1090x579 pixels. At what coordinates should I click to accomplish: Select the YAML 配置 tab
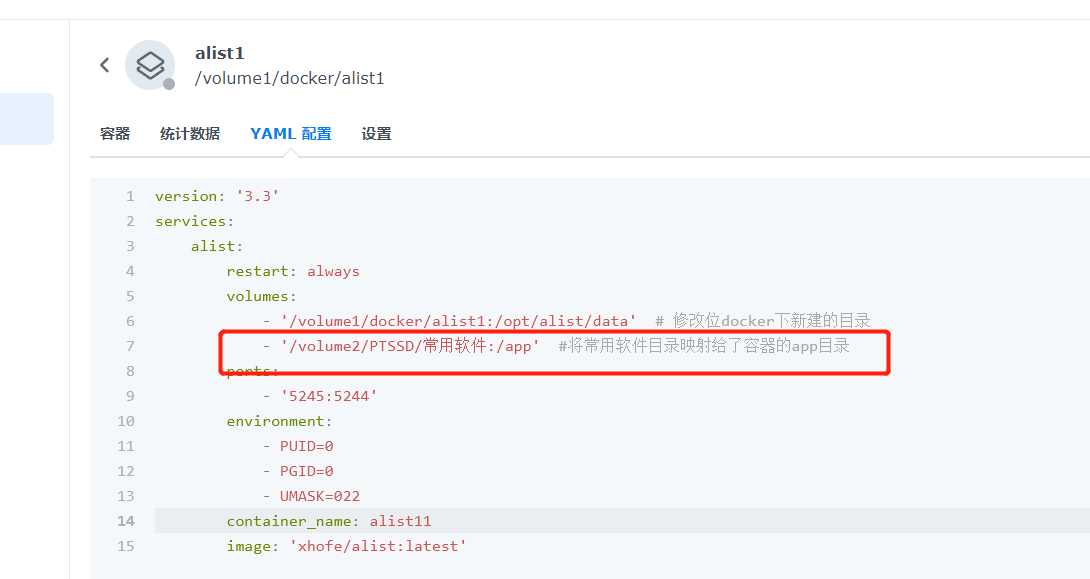coord(291,133)
